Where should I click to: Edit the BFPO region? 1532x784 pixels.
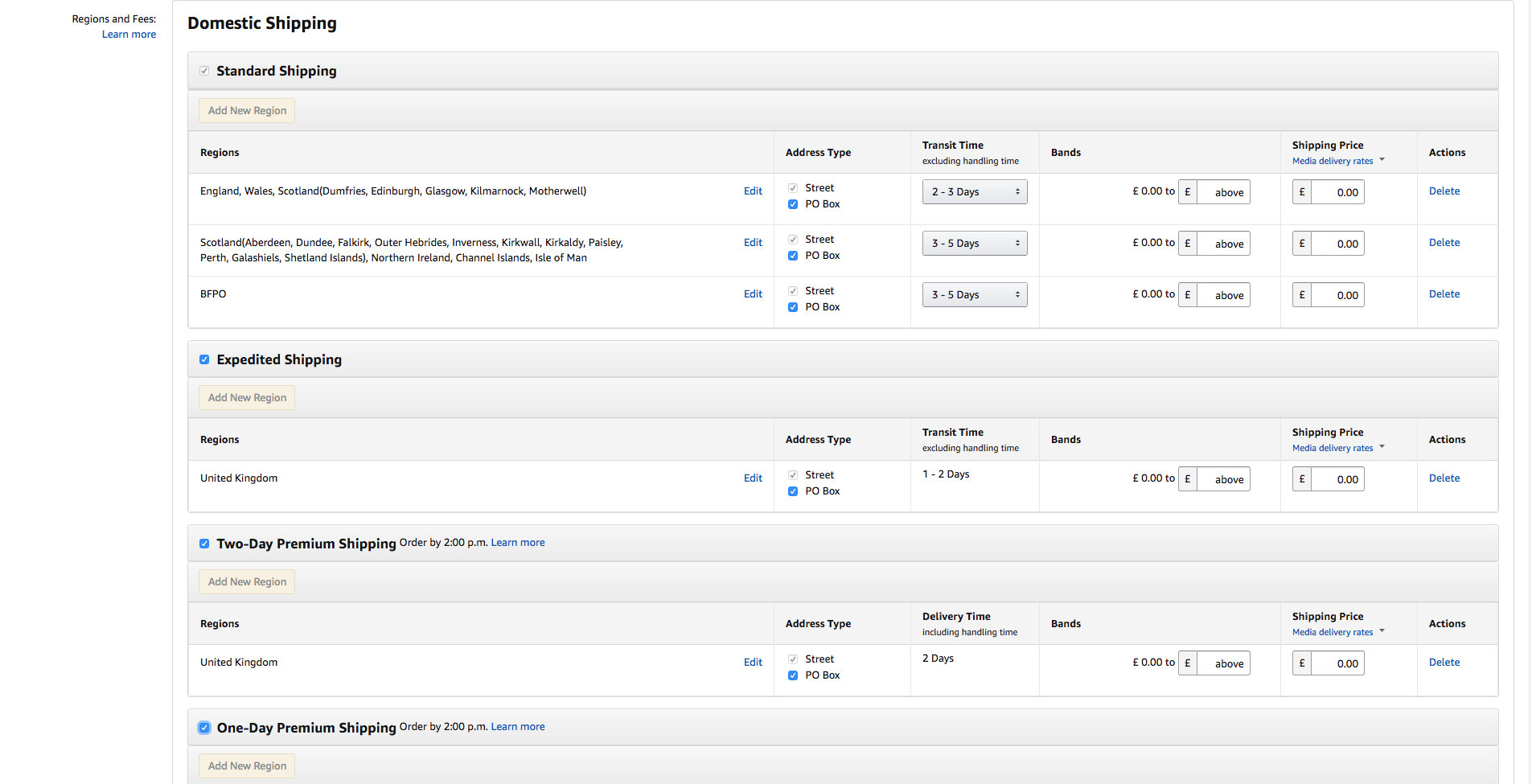[753, 294]
